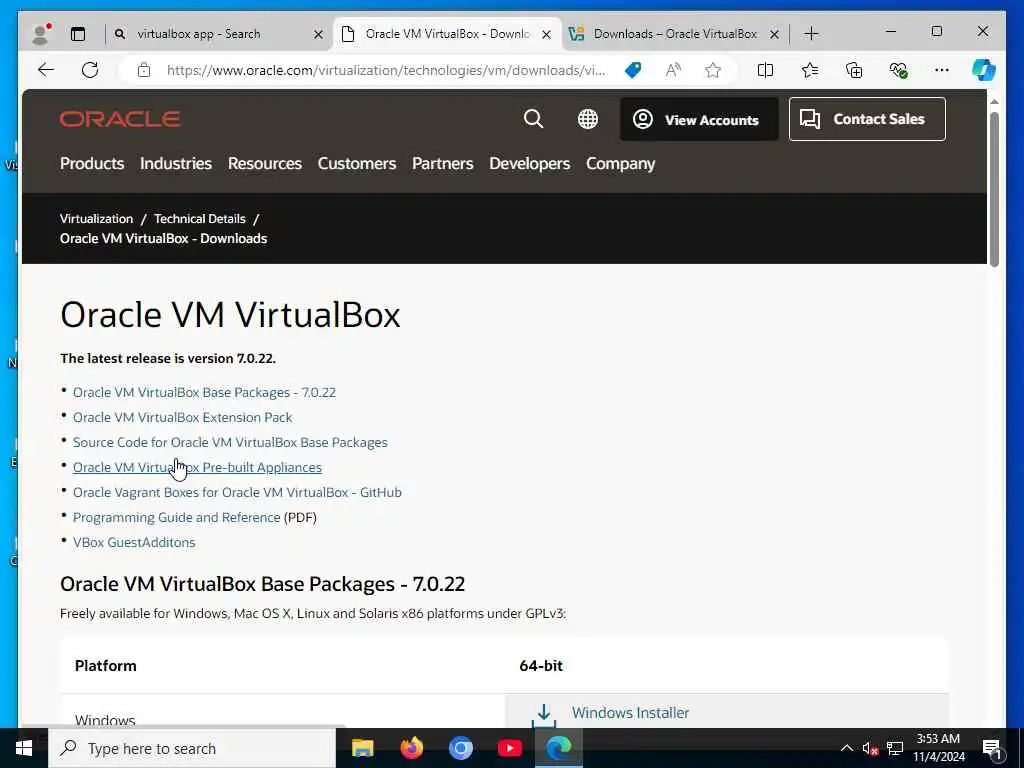Open the Products menu

(92, 163)
